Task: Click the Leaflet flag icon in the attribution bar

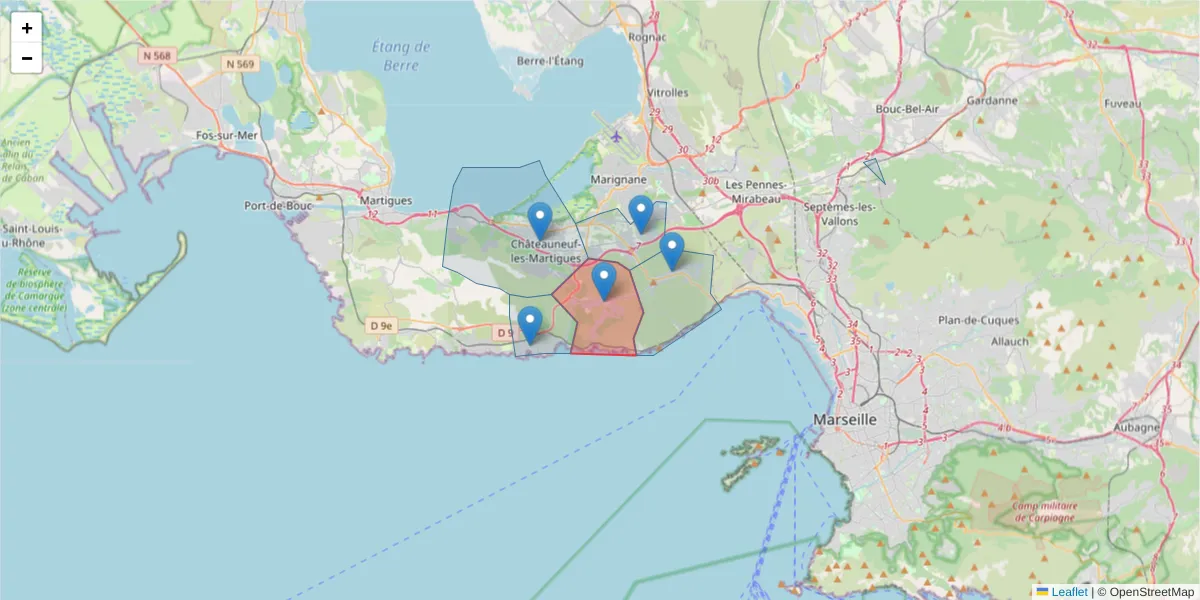Action: tap(1043, 591)
